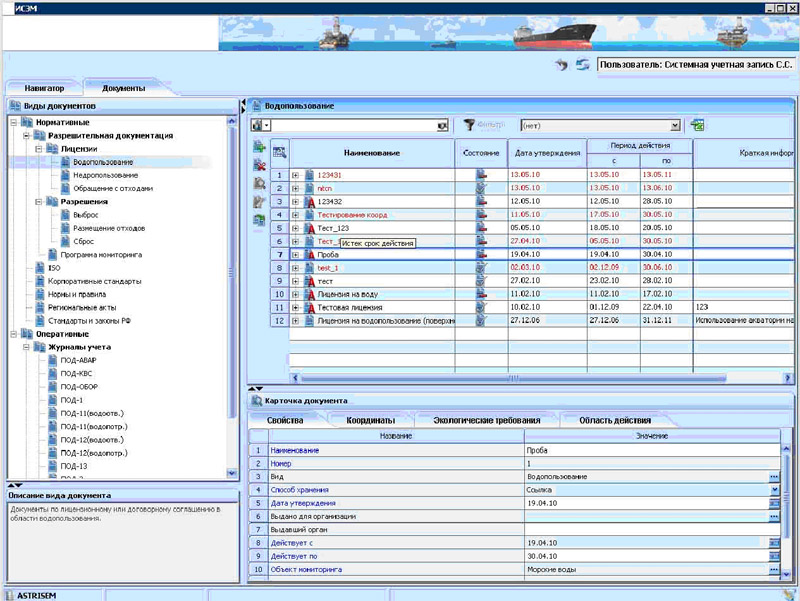800x601 pixels.
Task: Open the Свойства tab
Action: click(285, 420)
